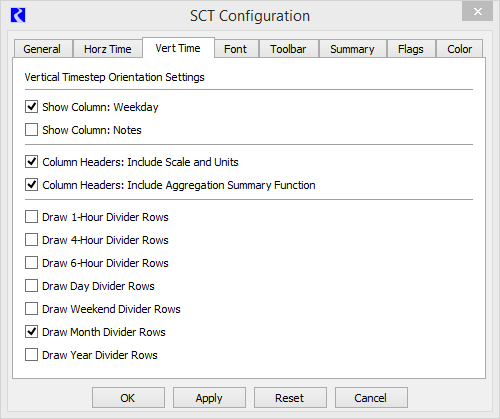This screenshot has width=500, height=419.
Task: Enable Draw 1-Hour Divider Rows
Action: tap(31, 217)
